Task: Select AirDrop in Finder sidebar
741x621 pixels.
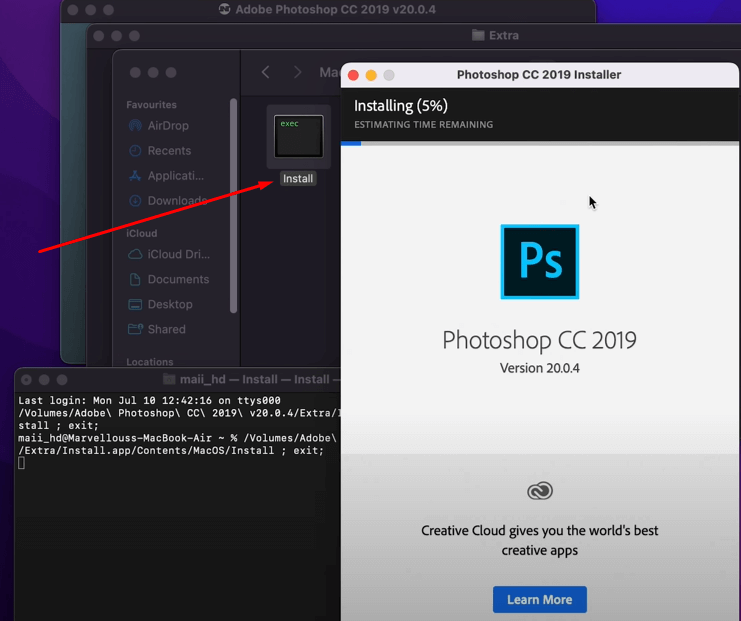Action: point(159,126)
